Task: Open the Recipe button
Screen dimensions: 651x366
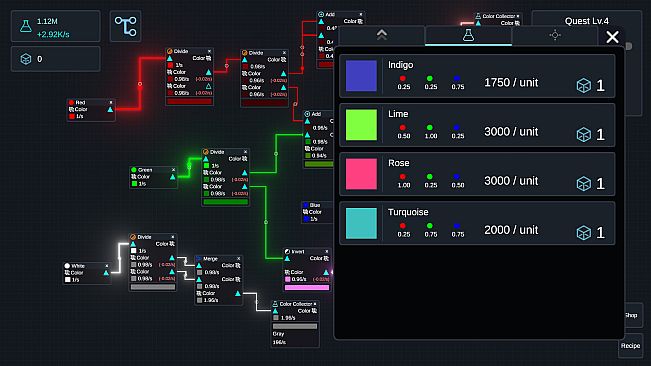Action: 630,346
